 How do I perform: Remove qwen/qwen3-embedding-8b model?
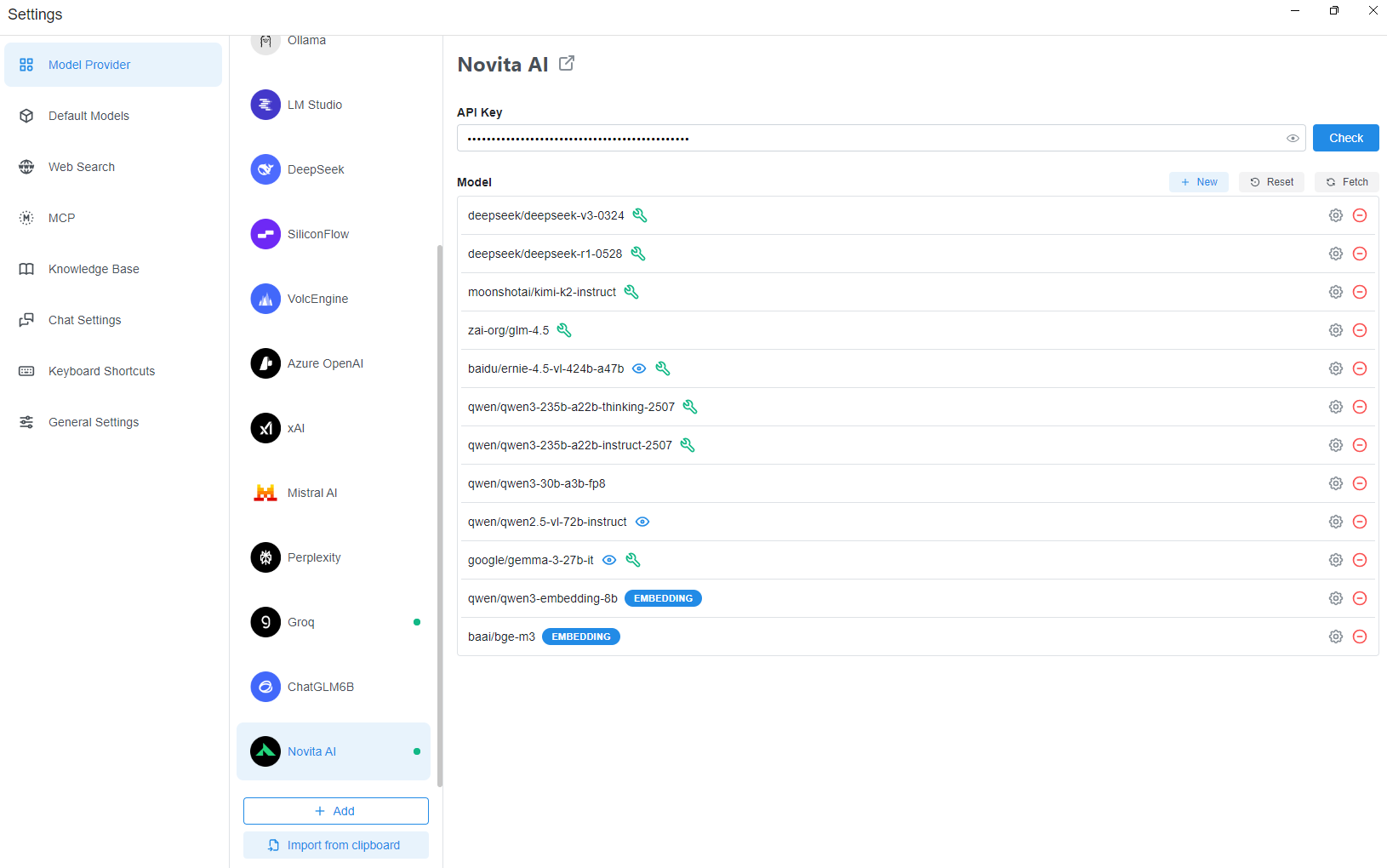point(1360,598)
